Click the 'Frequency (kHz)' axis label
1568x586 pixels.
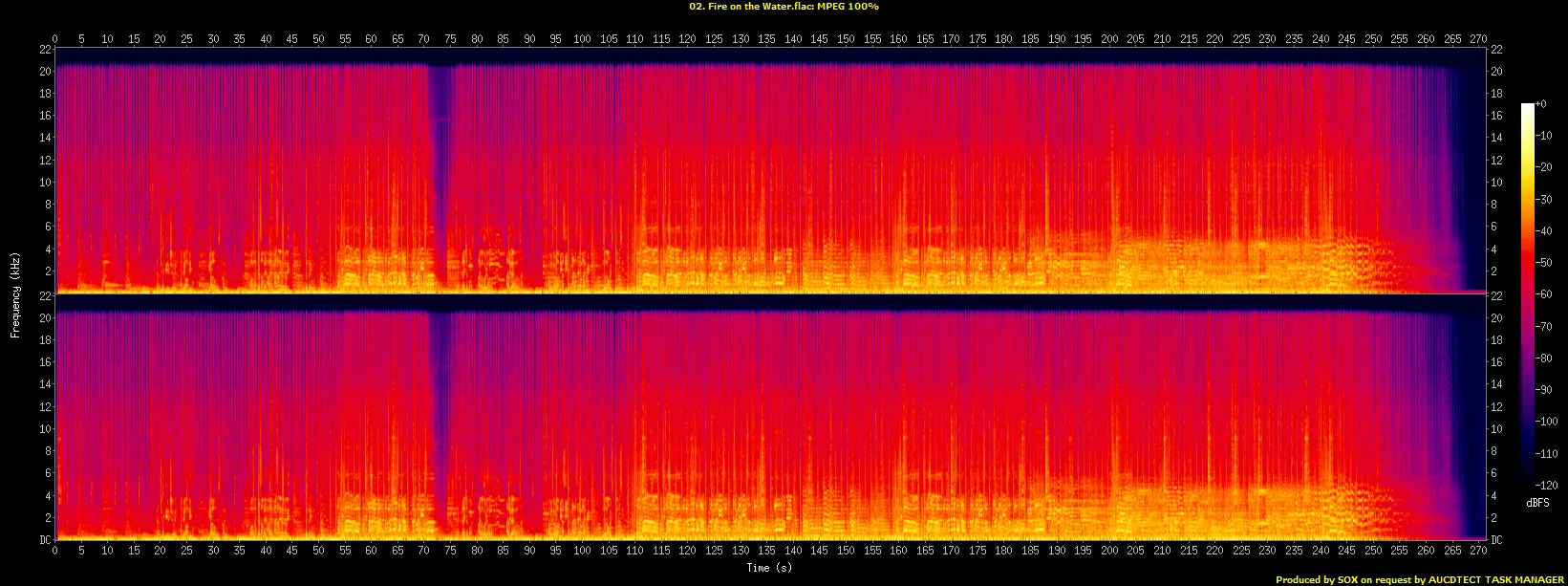tap(15, 293)
